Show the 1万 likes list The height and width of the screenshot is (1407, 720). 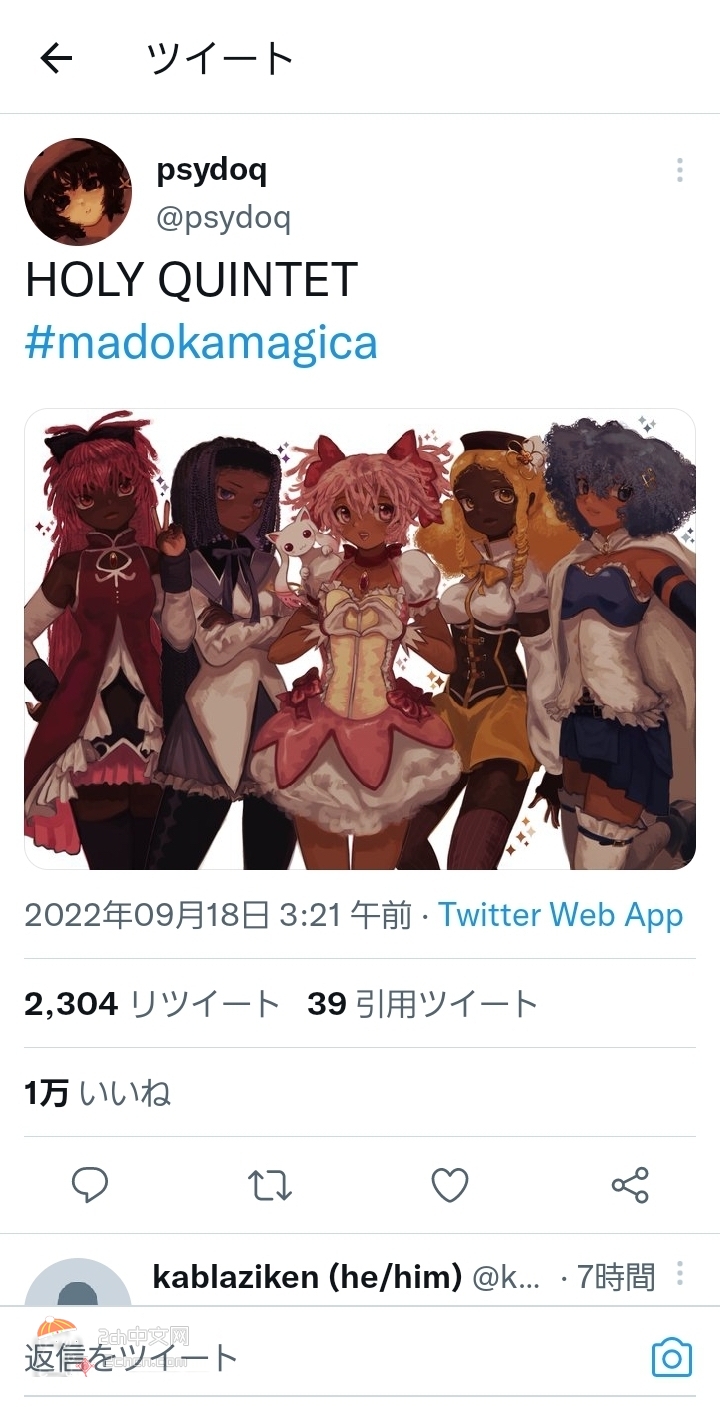(98, 1093)
